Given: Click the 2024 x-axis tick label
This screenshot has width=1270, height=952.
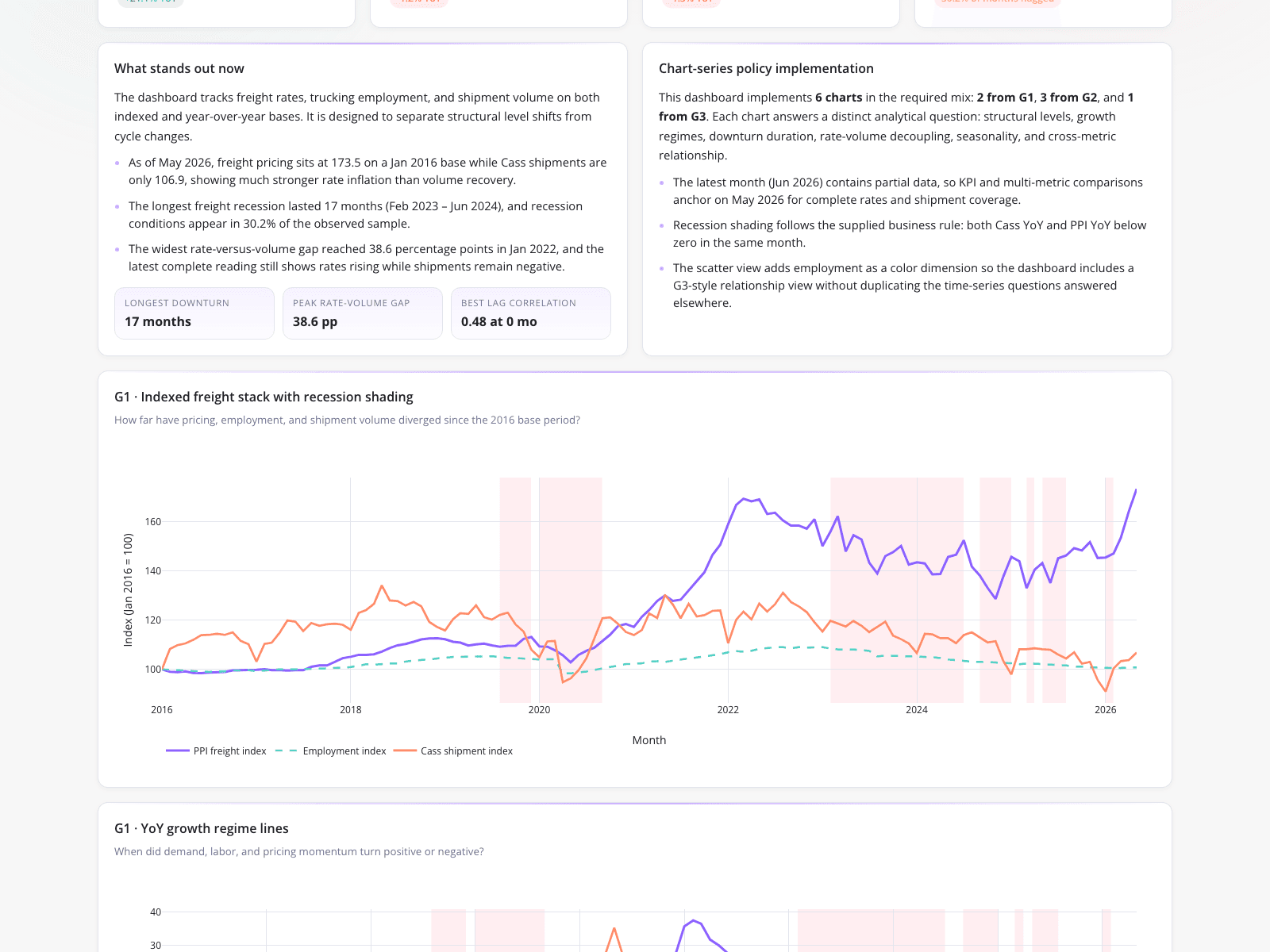Looking at the screenshot, I should pos(917,710).
